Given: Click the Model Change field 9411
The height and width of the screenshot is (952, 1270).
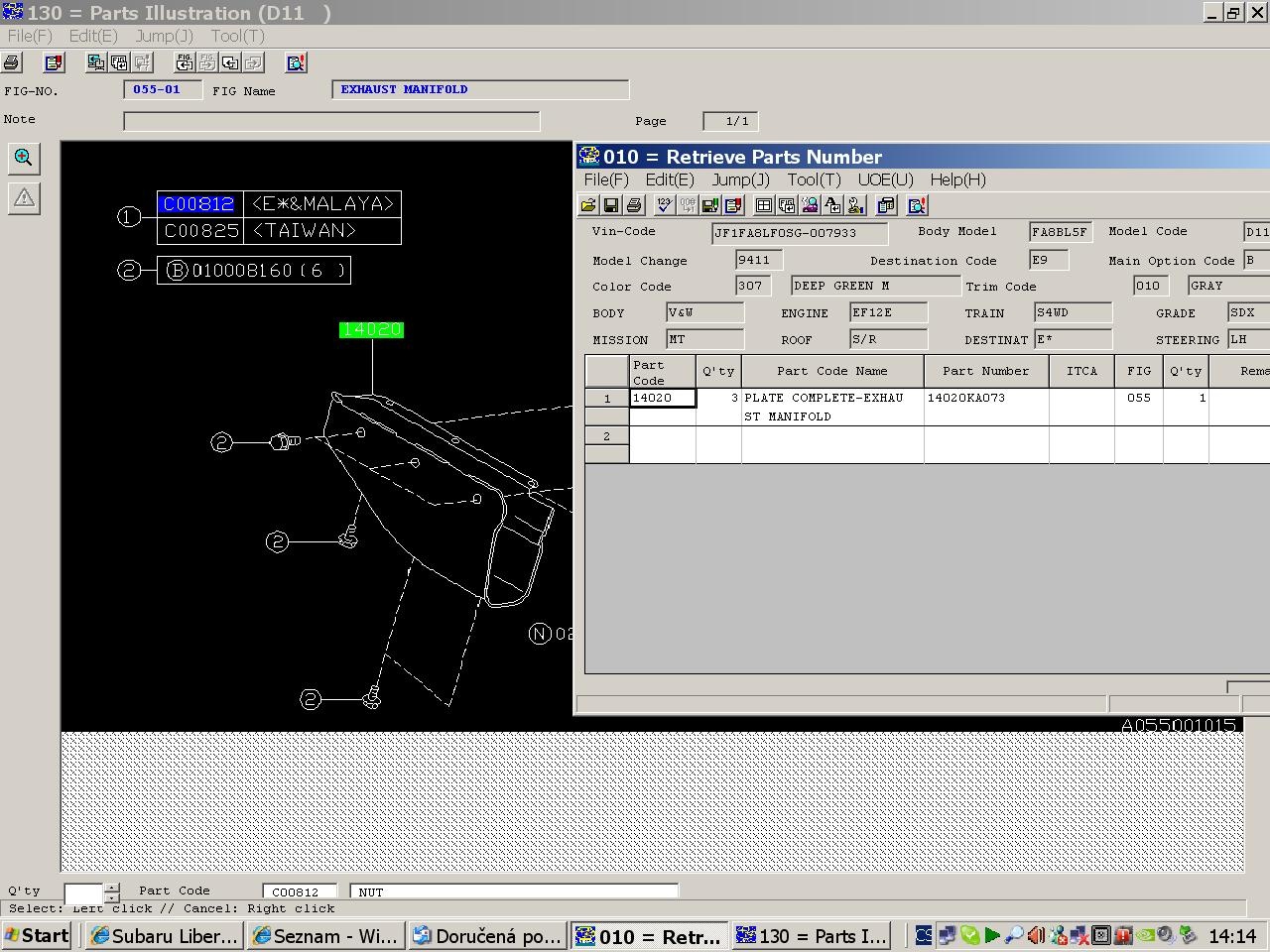Looking at the screenshot, I should [759, 260].
